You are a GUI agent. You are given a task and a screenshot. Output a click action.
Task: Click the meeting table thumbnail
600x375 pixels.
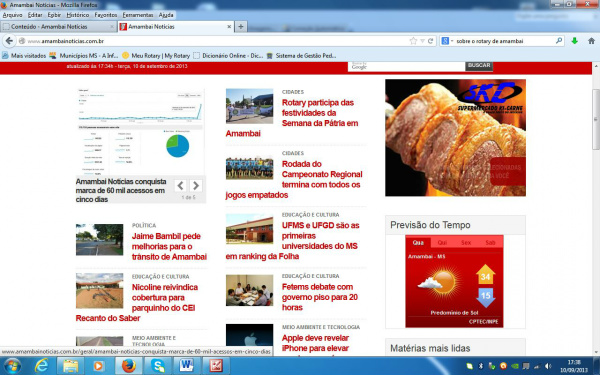pyautogui.click(x=249, y=290)
